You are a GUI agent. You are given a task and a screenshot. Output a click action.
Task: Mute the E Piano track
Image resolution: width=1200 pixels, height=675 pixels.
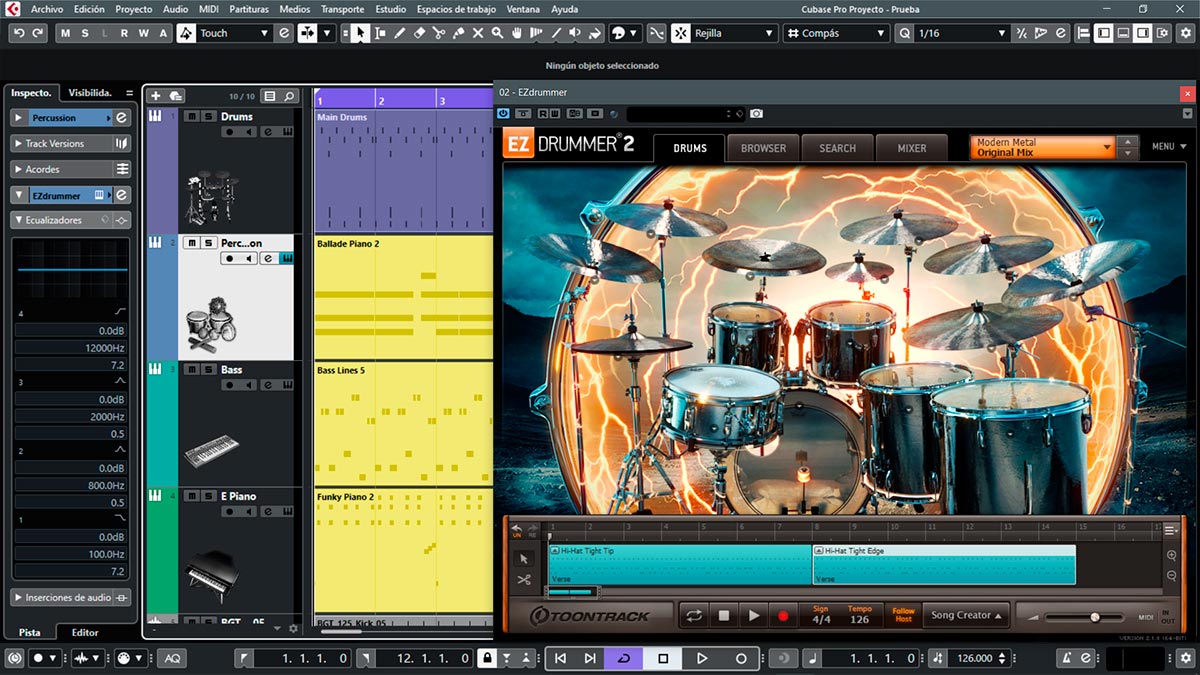click(191, 495)
